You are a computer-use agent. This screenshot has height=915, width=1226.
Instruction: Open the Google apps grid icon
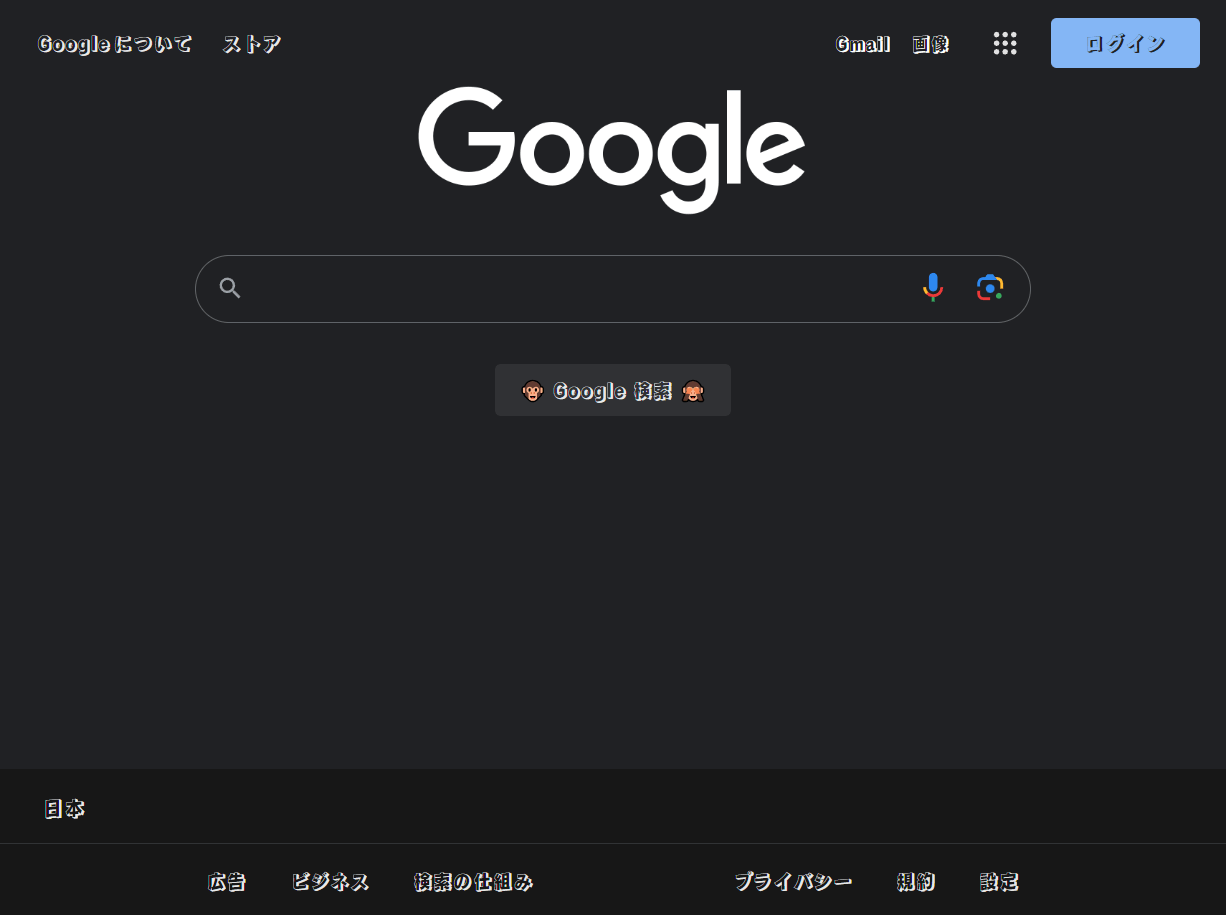click(1005, 43)
